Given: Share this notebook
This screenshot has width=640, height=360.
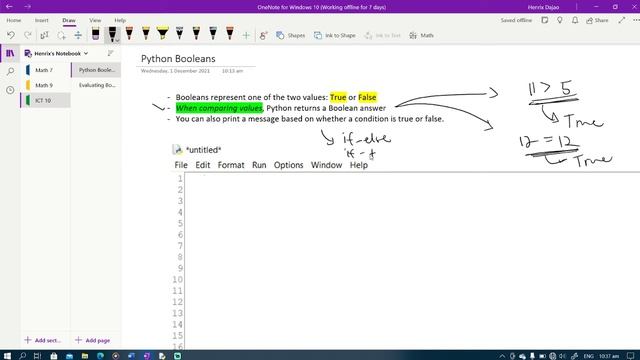Looking at the screenshot, I should coord(597,20).
